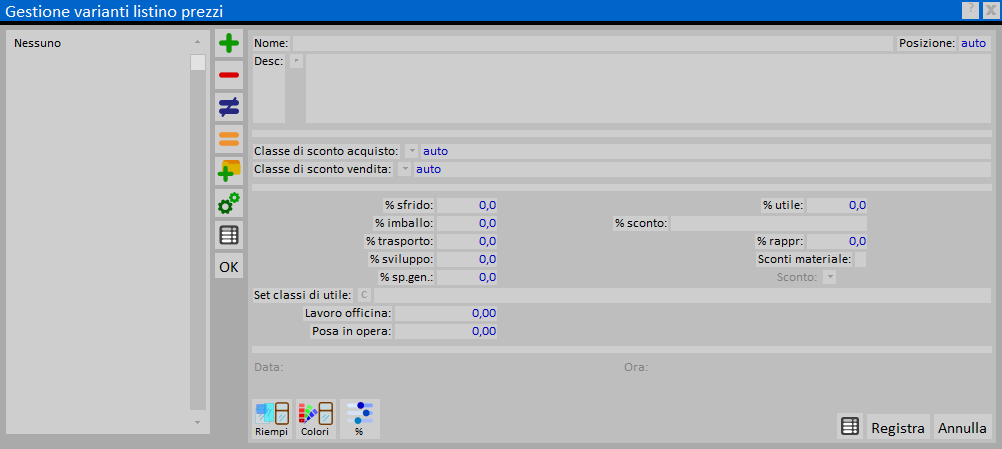Click the yellow folder with green plus icon
This screenshot has width=1002, height=449.
tap(229, 171)
